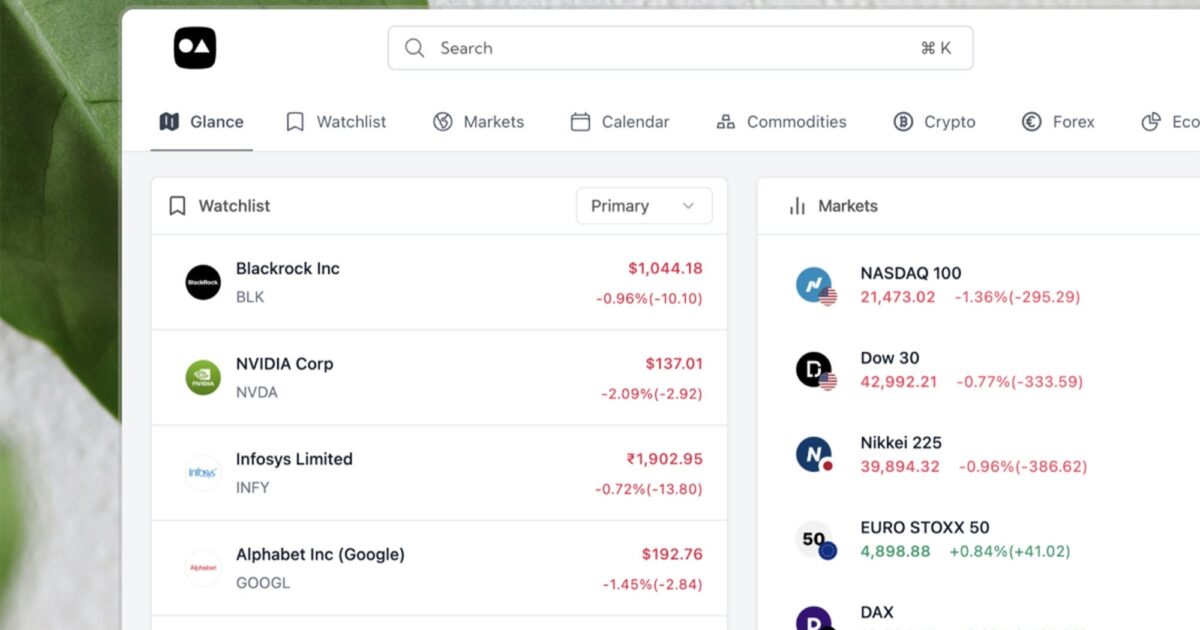Screen dimensions: 1200x630
Task: Click the pie chart icon after Forex
Action: tap(1151, 122)
